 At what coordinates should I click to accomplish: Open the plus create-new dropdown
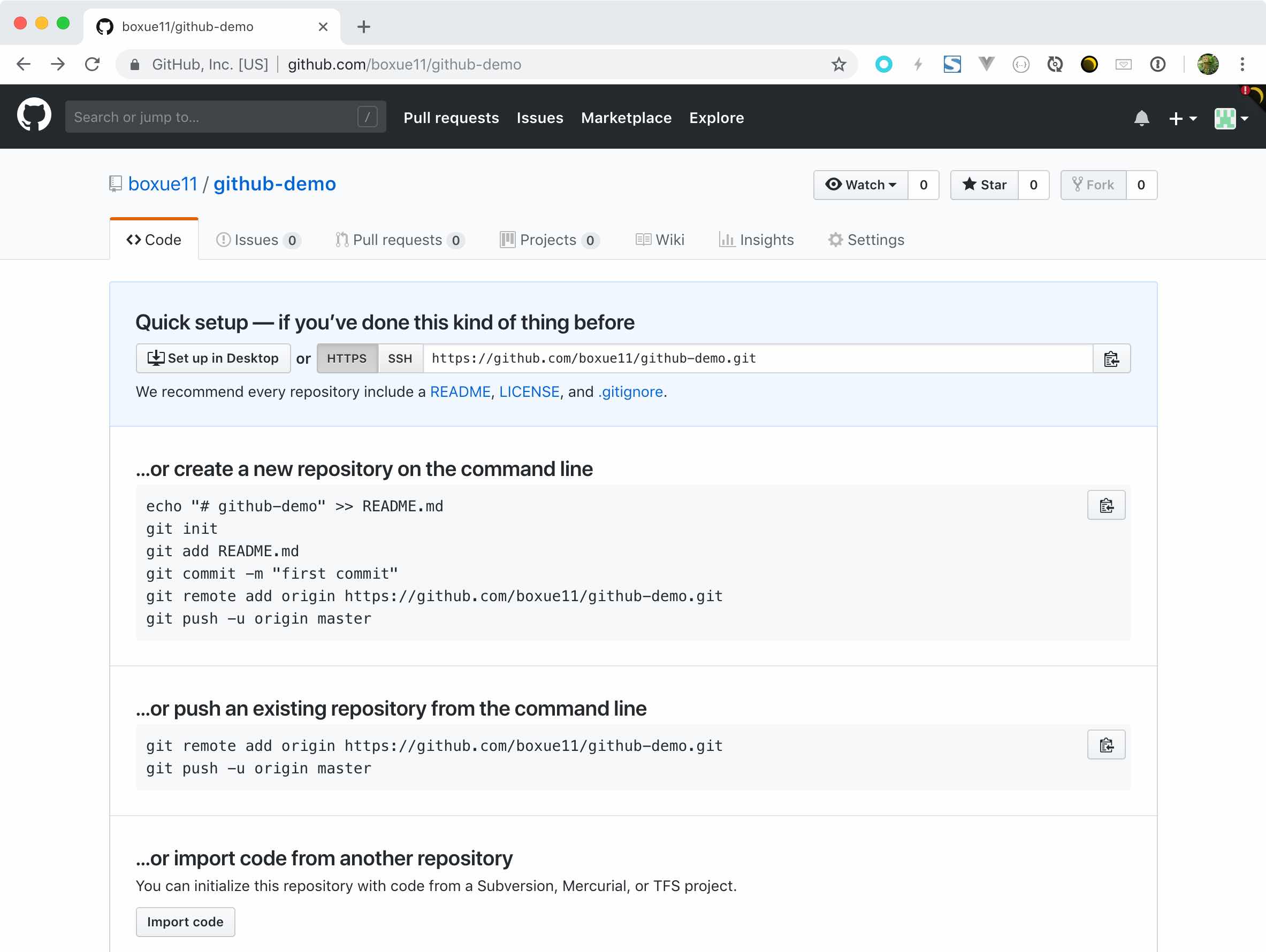(x=1183, y=118)
